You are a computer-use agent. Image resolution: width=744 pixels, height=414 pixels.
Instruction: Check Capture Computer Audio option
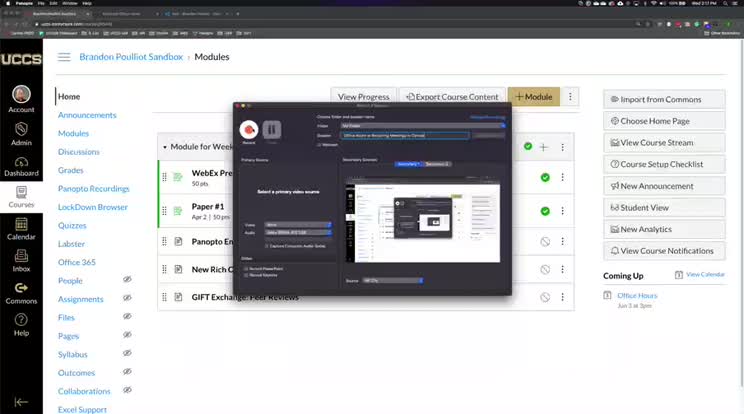[267, 246]
